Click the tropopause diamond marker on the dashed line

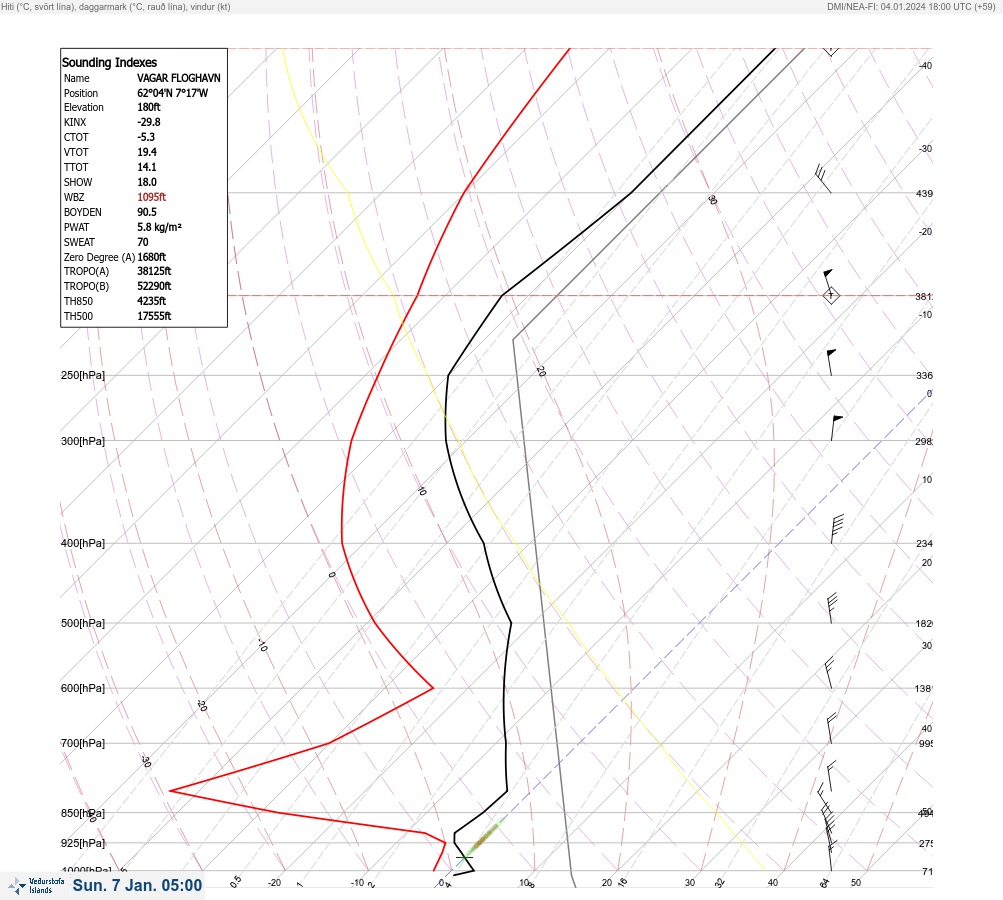pos(831,296)
